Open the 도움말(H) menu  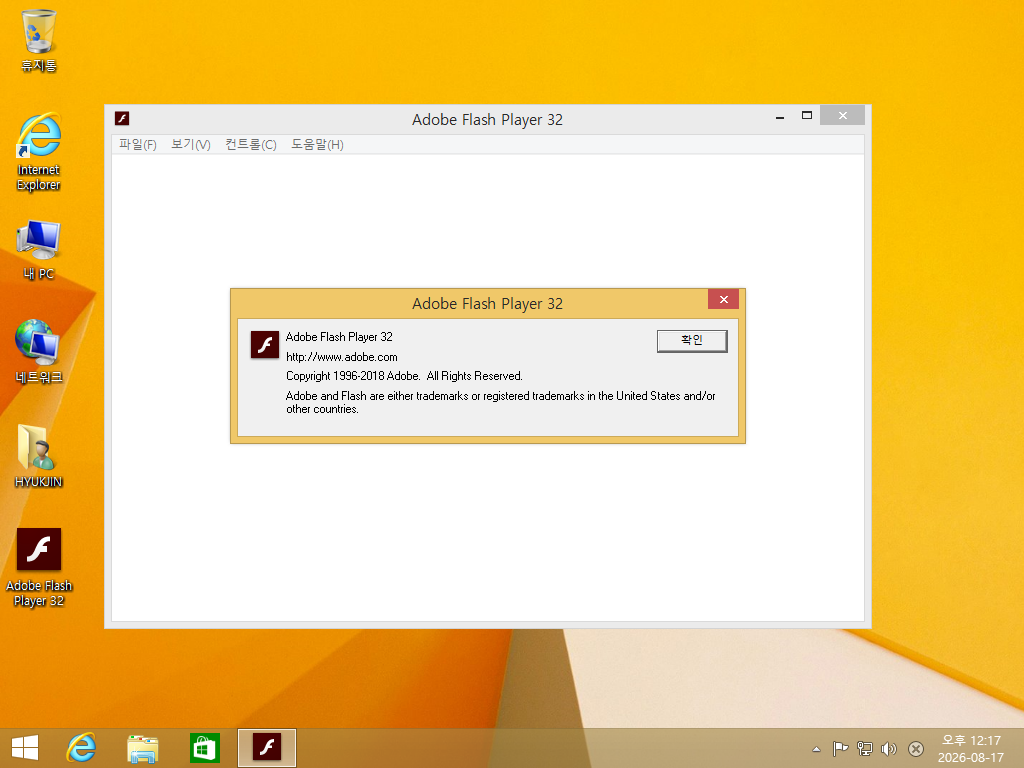coord(317,144)
